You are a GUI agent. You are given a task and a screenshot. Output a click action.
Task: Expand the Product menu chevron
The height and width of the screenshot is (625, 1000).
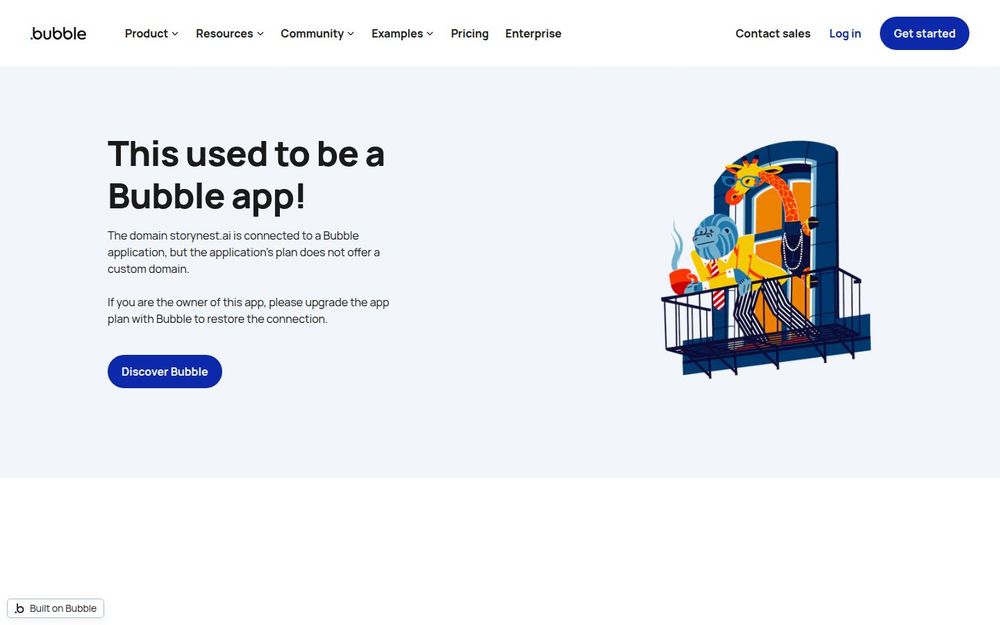(175, 34)
